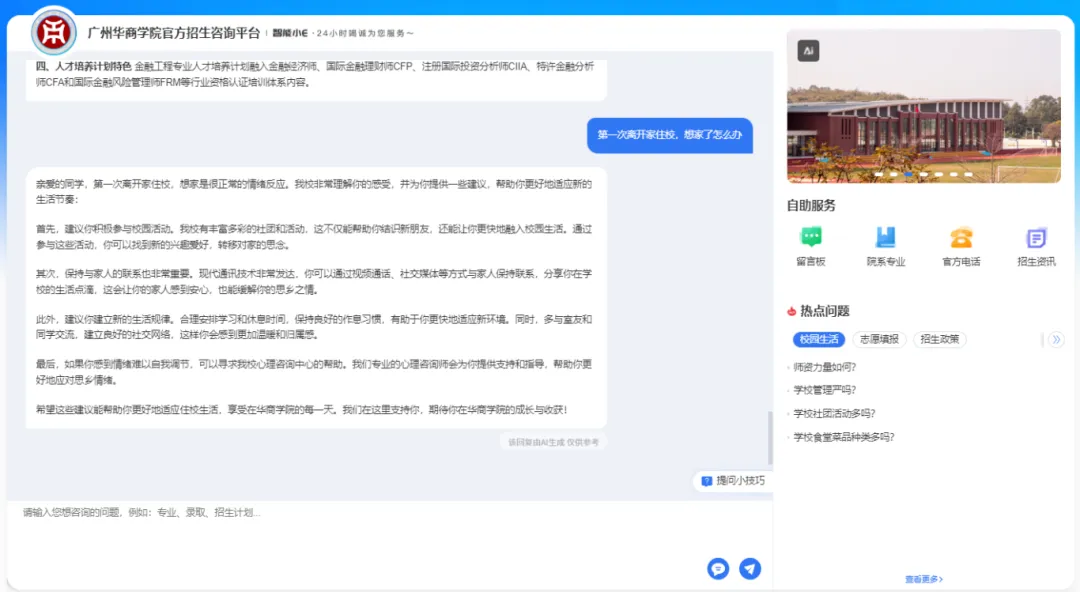Image resolution: width=1080 pixels, height=592 pixels.
Task: Open 提问小技巧 question tips
Action: point(733,481)
